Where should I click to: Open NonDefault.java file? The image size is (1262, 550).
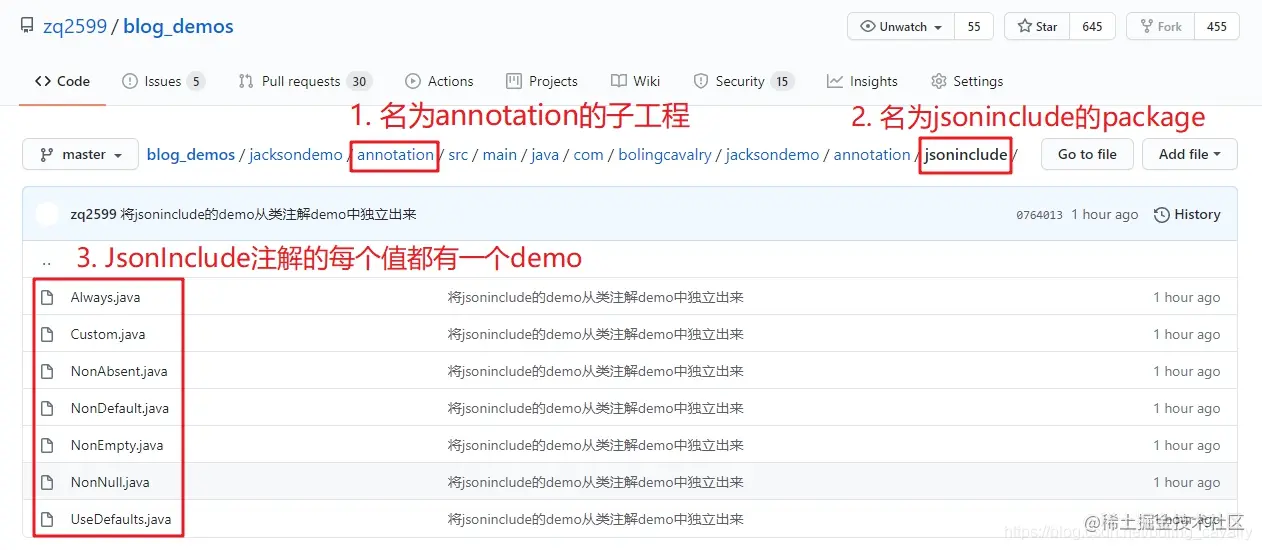click(120, 408)
